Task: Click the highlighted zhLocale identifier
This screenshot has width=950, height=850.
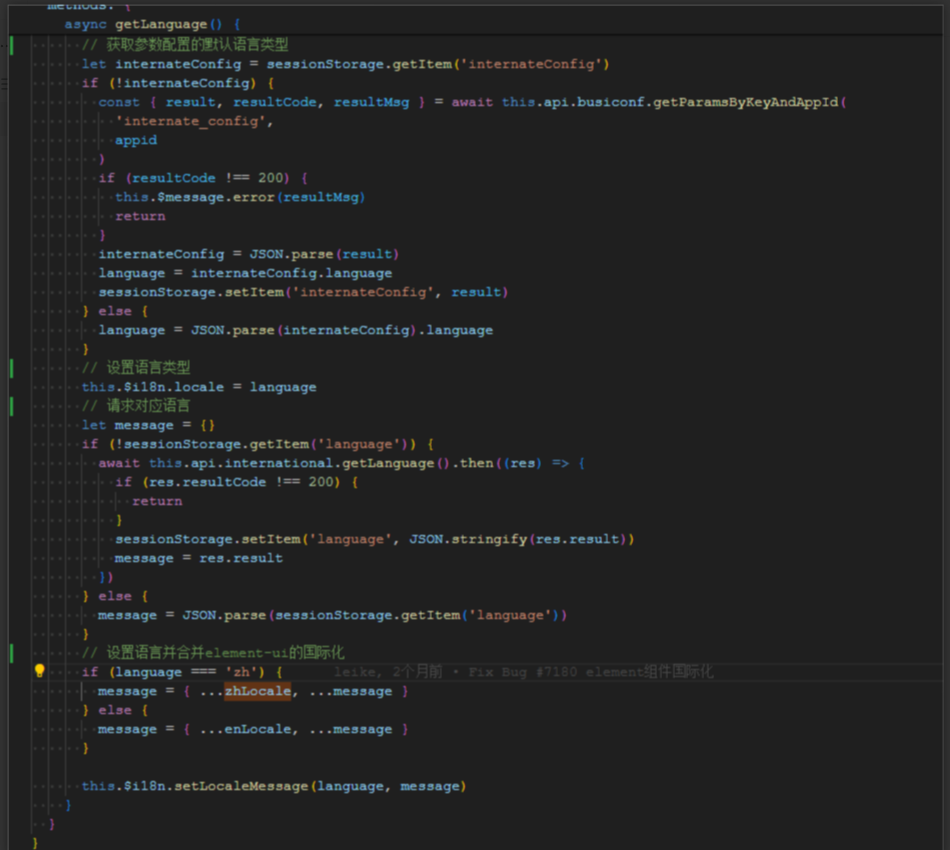Action: click(x=257, y=691)
